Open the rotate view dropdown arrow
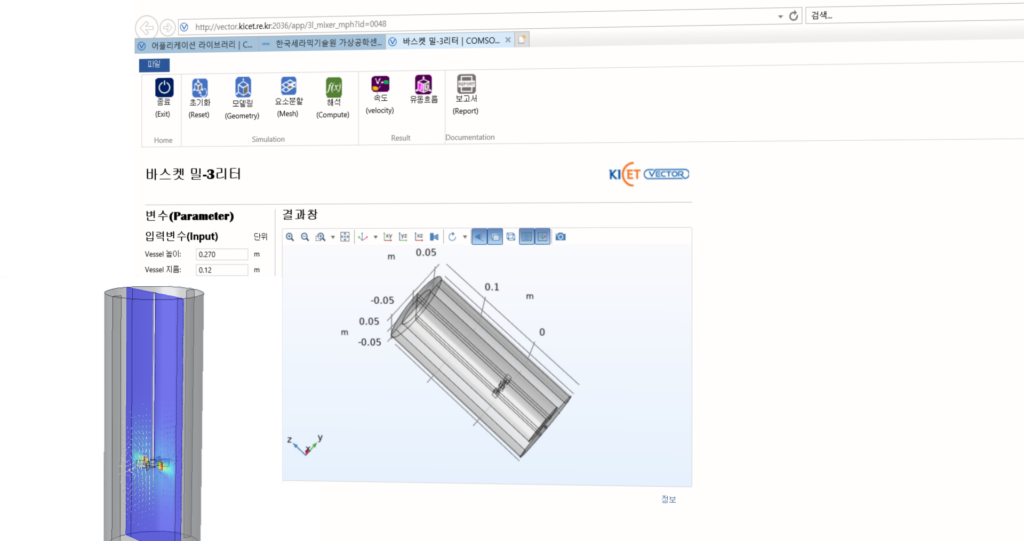The image size is (1024, 541). point(464,237)
